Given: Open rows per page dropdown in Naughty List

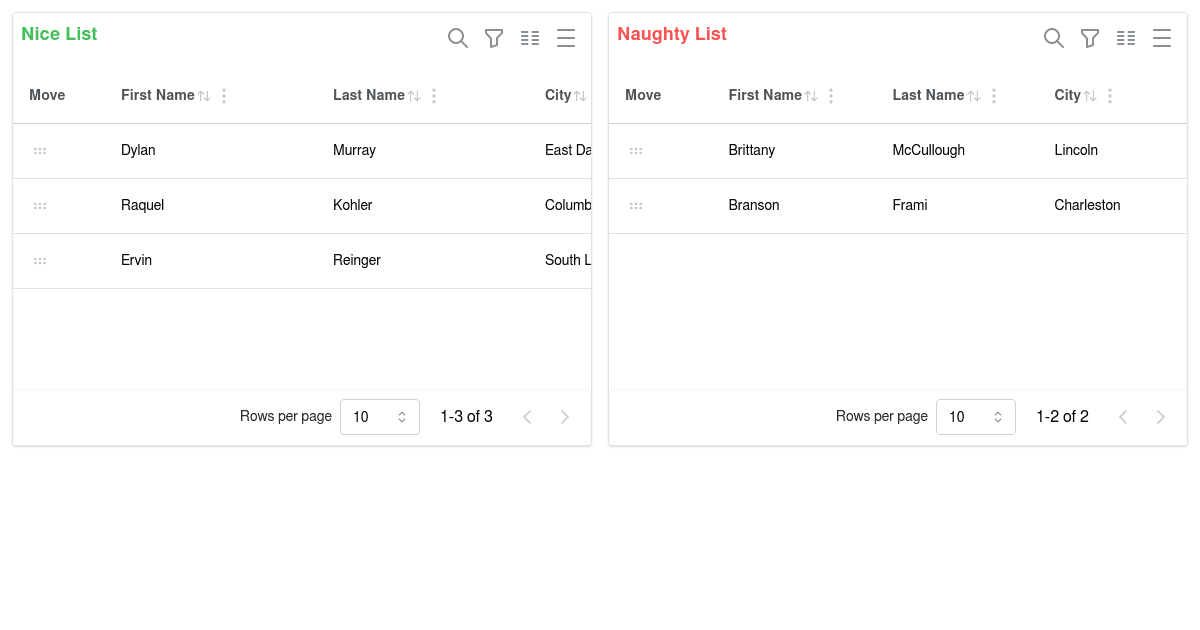Looking at the screenshot, I should coord(976,417).
